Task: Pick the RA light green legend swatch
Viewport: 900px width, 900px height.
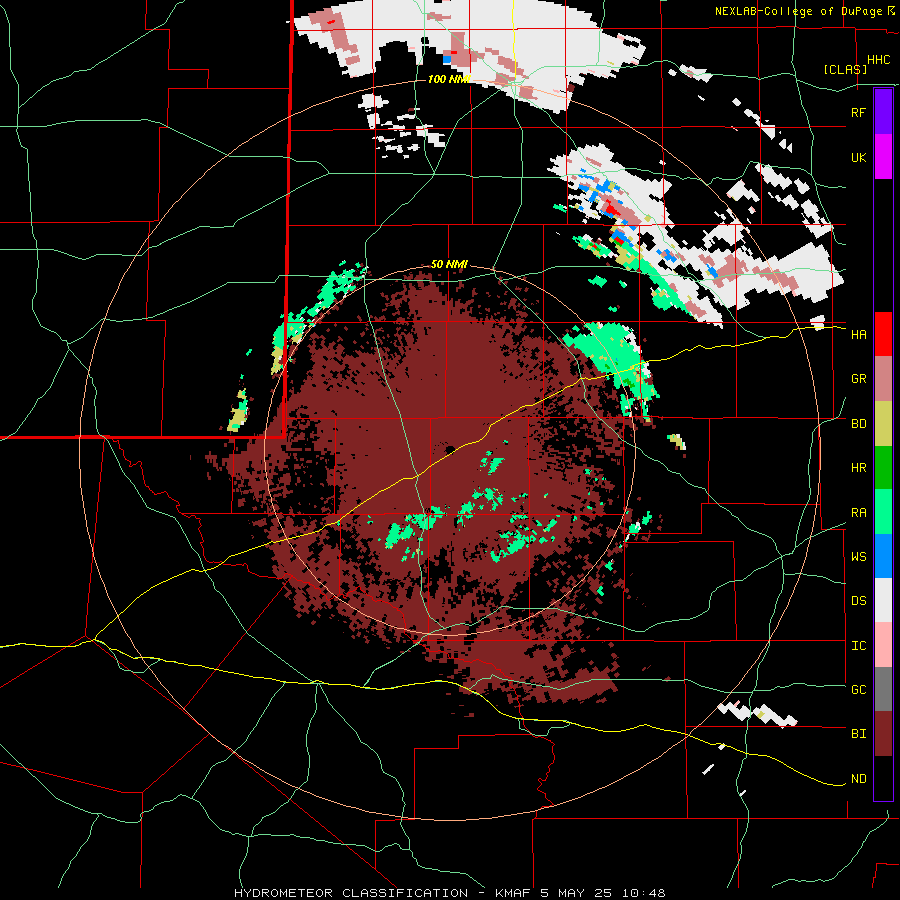Action: coord(883,512)
